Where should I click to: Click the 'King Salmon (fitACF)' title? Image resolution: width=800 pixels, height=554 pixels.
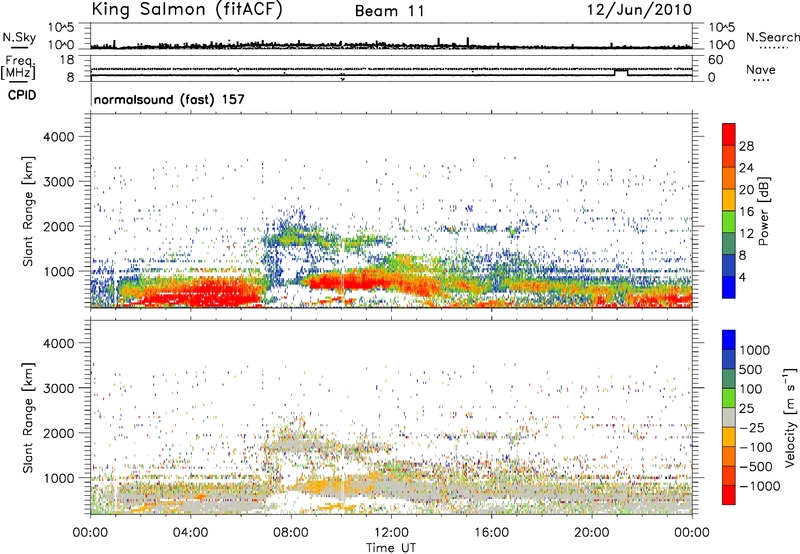[x=187, y=9]
